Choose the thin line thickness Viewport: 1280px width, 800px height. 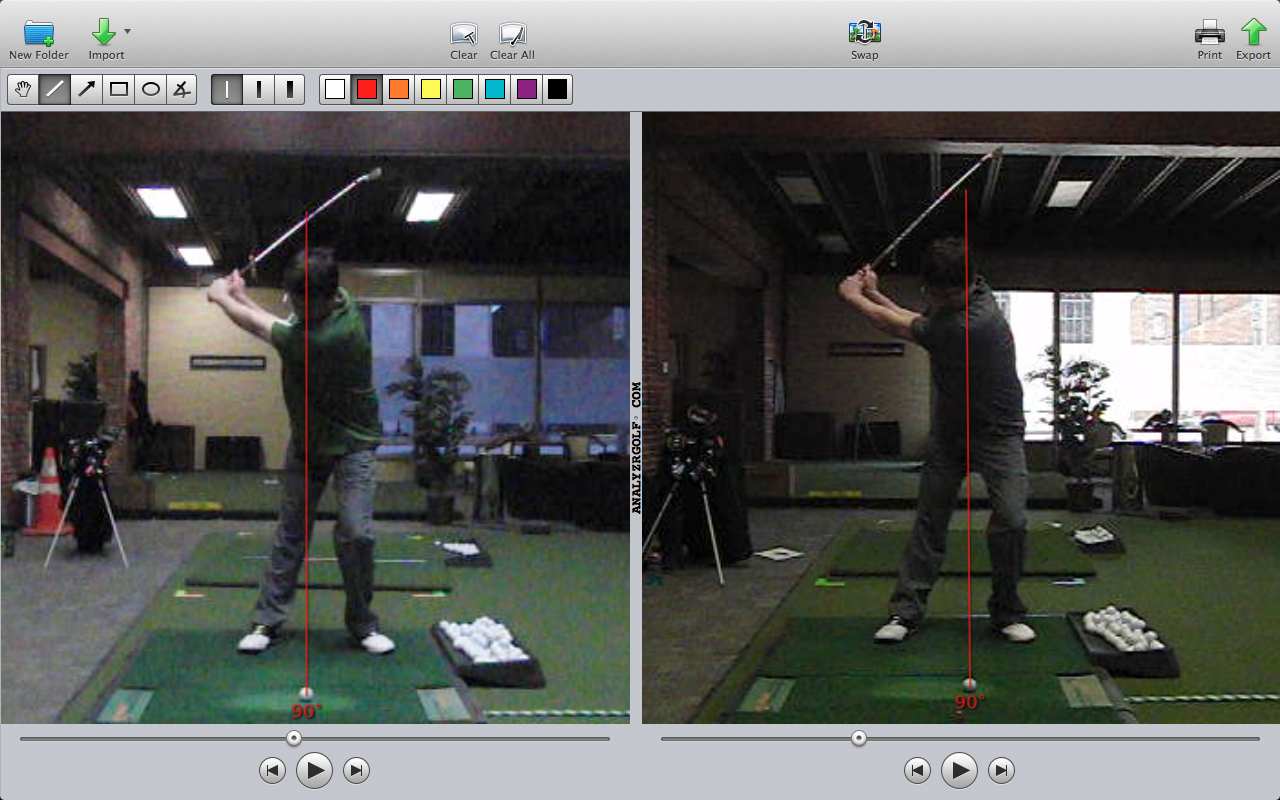click(227, 90)
